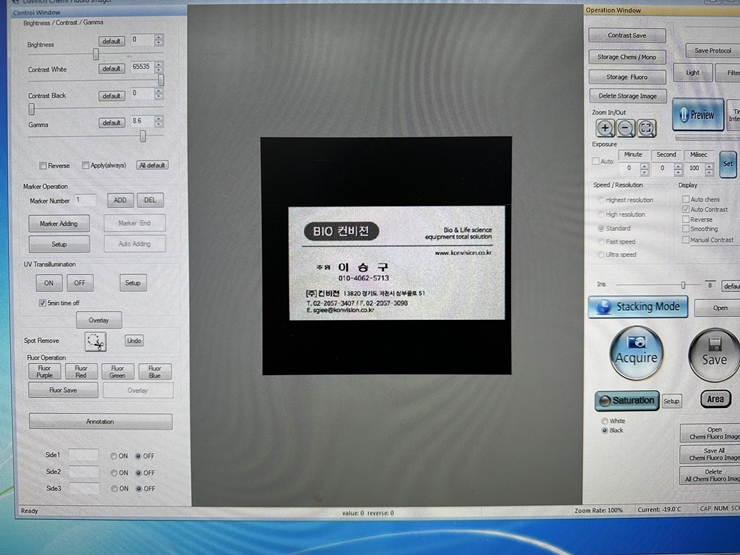
Task: Click the Marker Number input field
Action: point(85,201)
